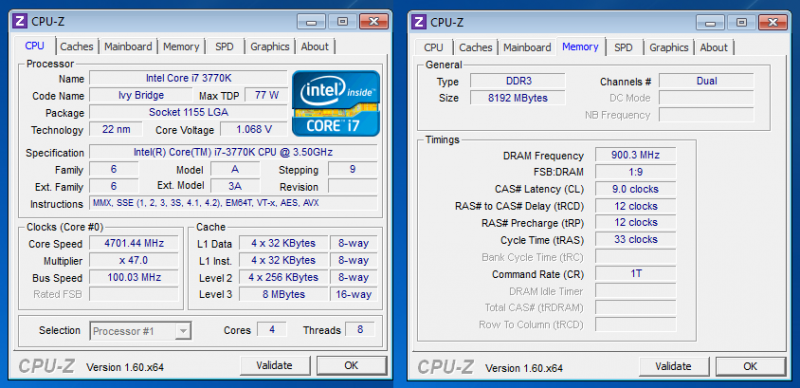Click the Specification field with i7-3770K CPU @ 3.50GHz

click(x=233, y=152)
